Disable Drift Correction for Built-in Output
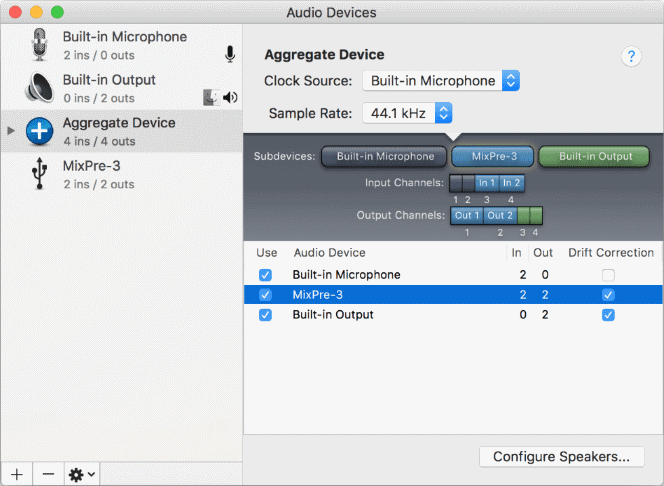The image size is (664, 486). [x=608, y=315]
